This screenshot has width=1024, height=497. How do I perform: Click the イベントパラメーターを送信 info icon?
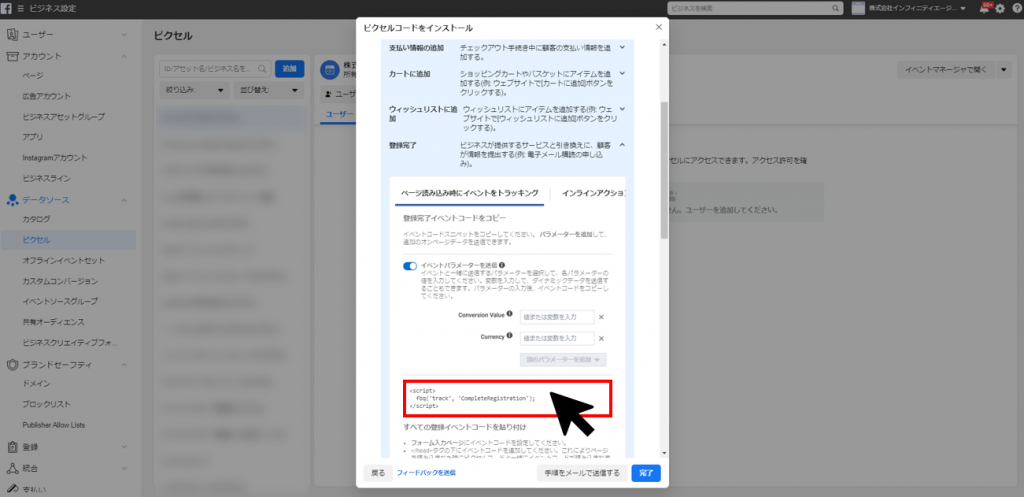pyautogui.click(x=502, y=265)
